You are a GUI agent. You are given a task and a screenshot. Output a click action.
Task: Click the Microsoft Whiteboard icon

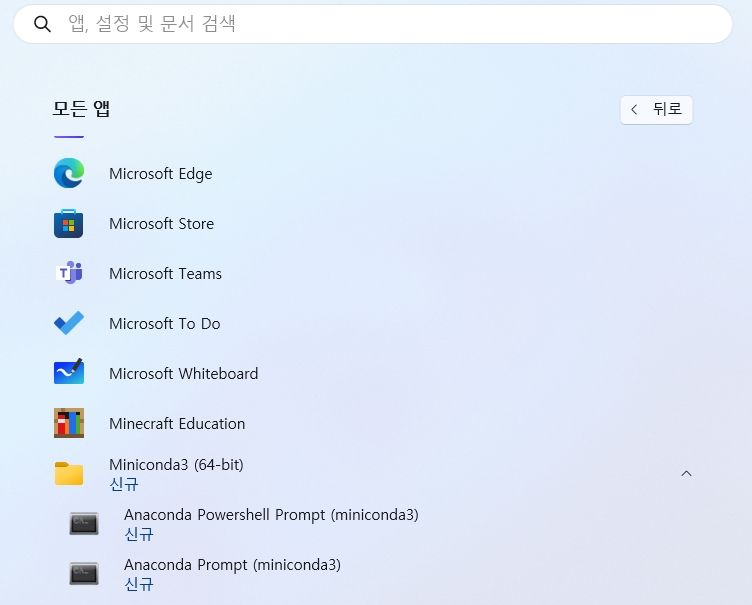(x=69, y=372)
